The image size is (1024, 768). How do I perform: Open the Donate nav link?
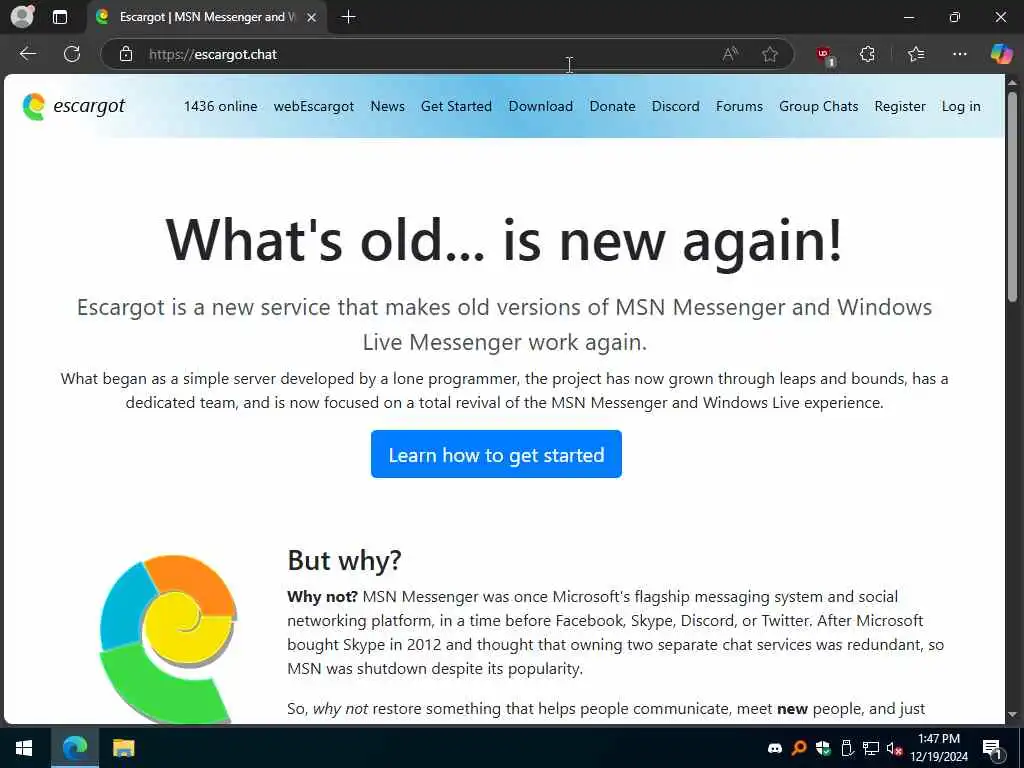[x=613, y=106]
